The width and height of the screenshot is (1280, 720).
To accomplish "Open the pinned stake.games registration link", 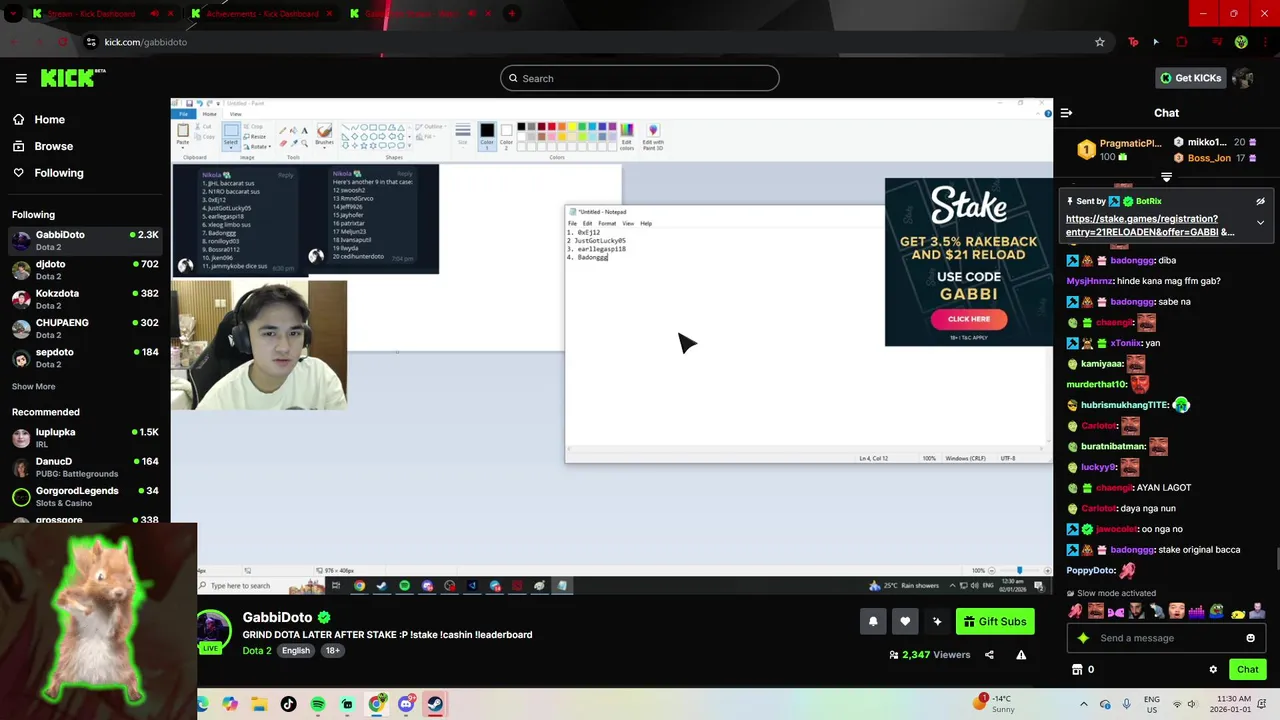I will [x=1150, y=225].
